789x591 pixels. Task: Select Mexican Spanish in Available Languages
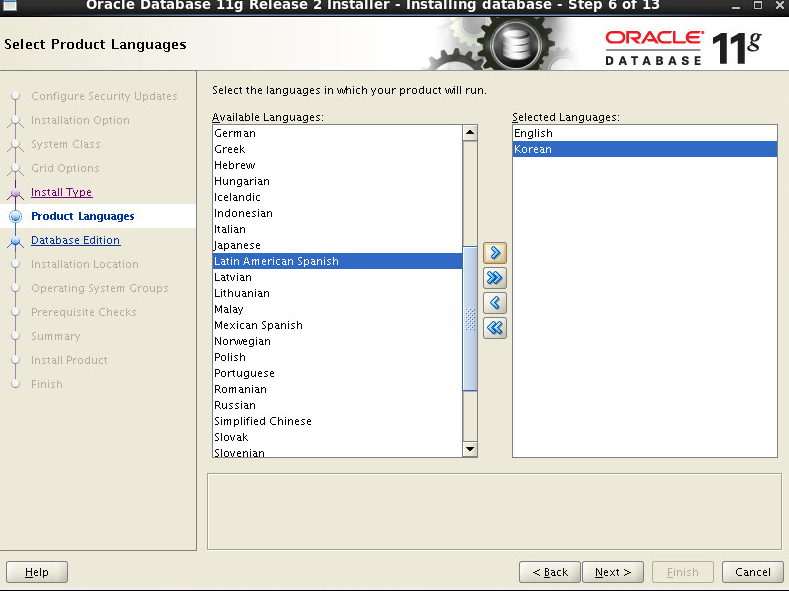click(337, 325)
